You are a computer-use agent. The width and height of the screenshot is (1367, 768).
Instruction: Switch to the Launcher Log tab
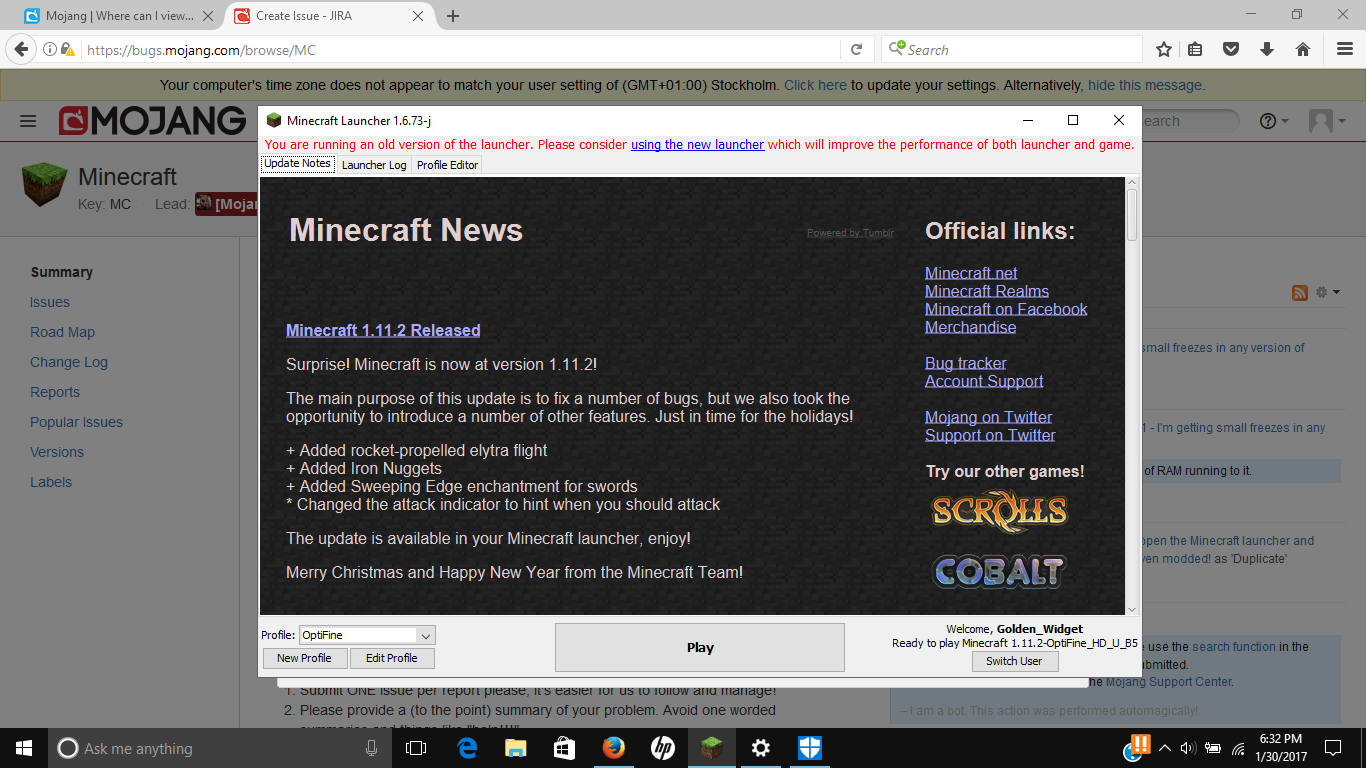(x=374, y=165)
